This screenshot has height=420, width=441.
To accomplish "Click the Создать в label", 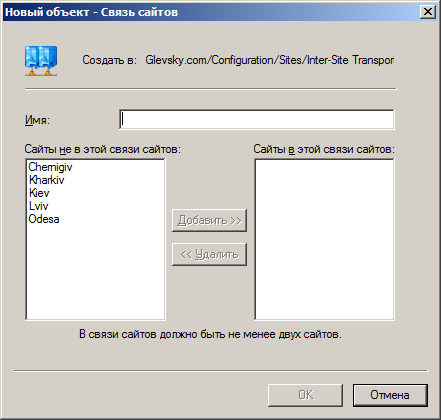I will click(109, 60).
